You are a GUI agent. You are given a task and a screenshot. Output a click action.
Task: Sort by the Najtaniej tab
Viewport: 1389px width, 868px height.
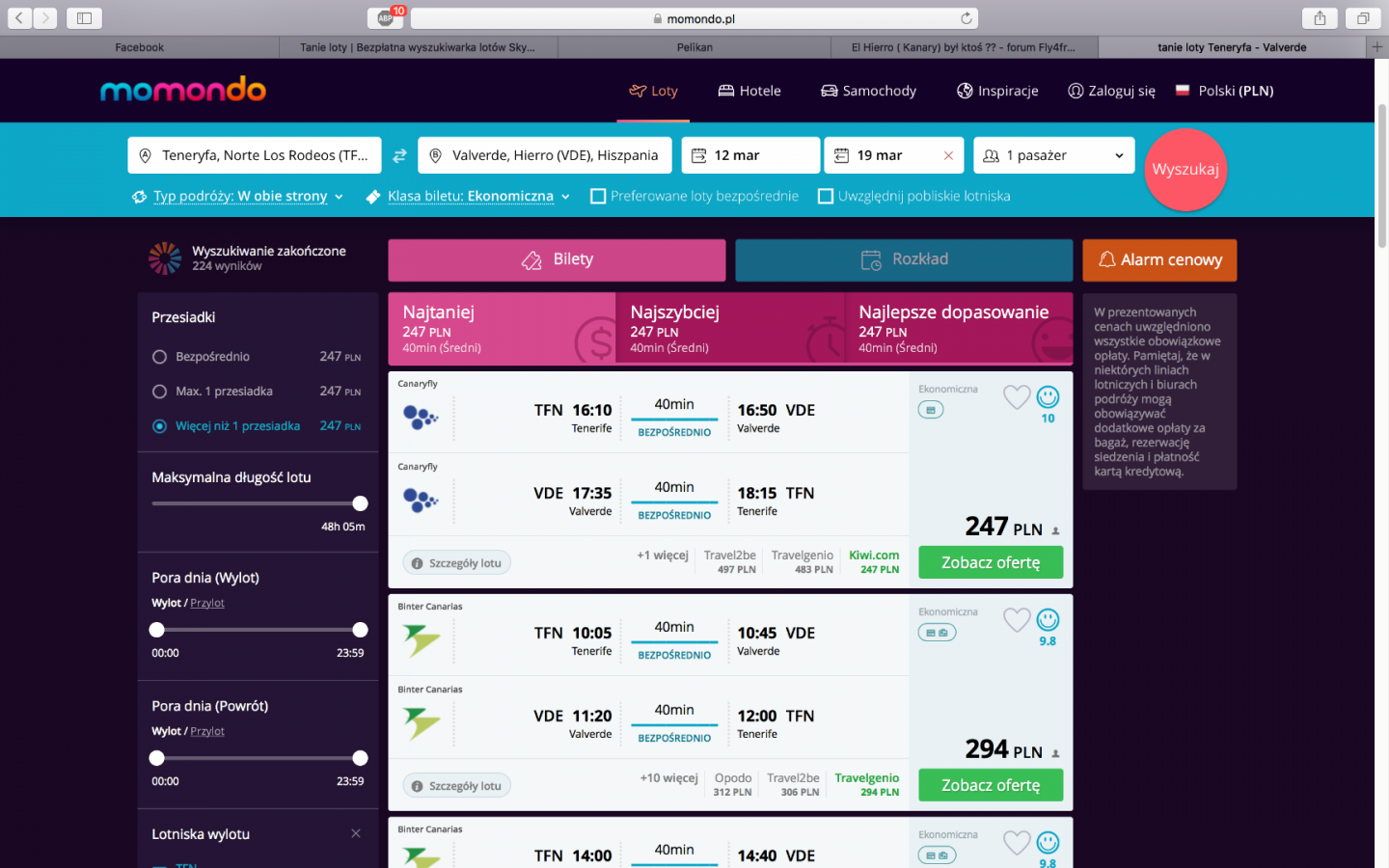tap(502, 329)
